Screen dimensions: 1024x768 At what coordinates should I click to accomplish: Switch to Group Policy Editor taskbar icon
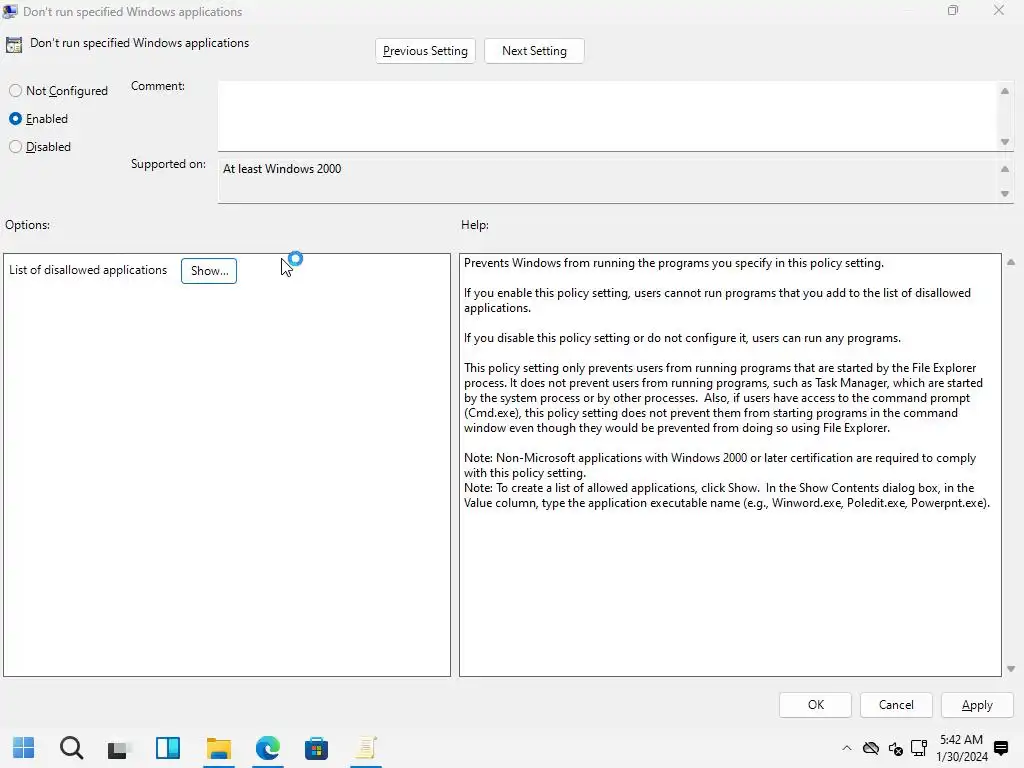click(x=366, y=748)
